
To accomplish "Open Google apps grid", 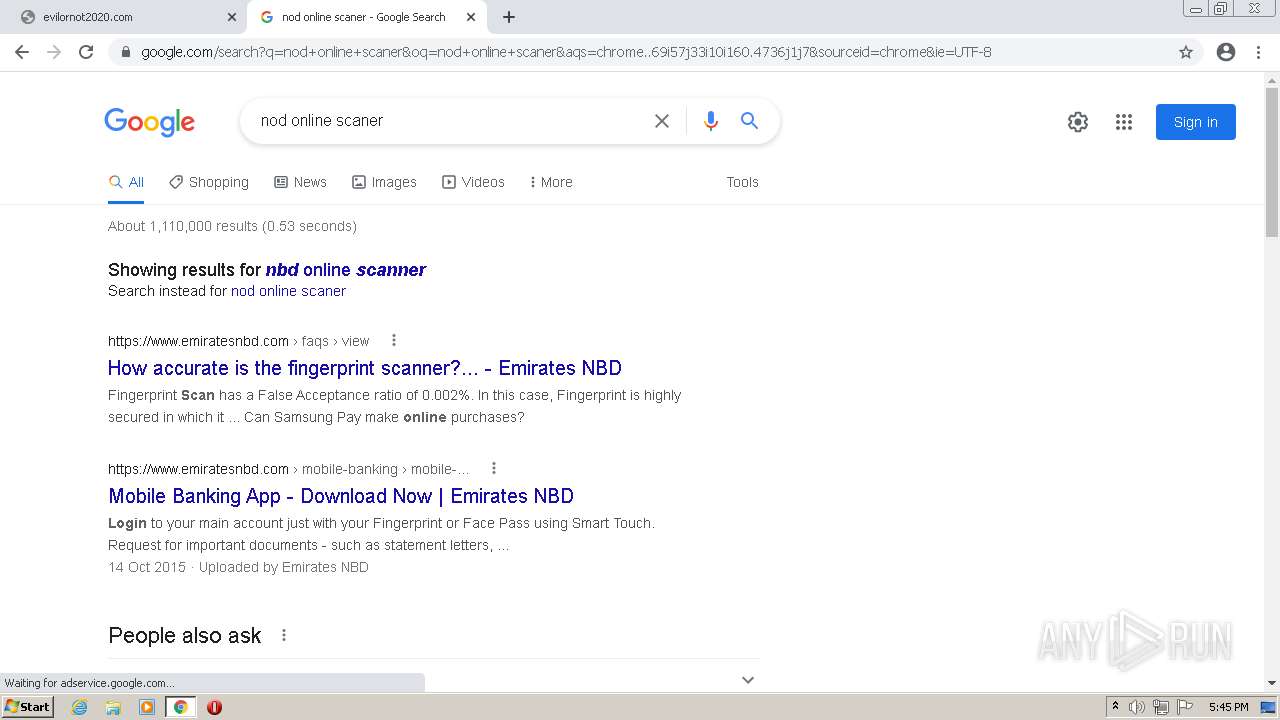I will point(1124,122).
